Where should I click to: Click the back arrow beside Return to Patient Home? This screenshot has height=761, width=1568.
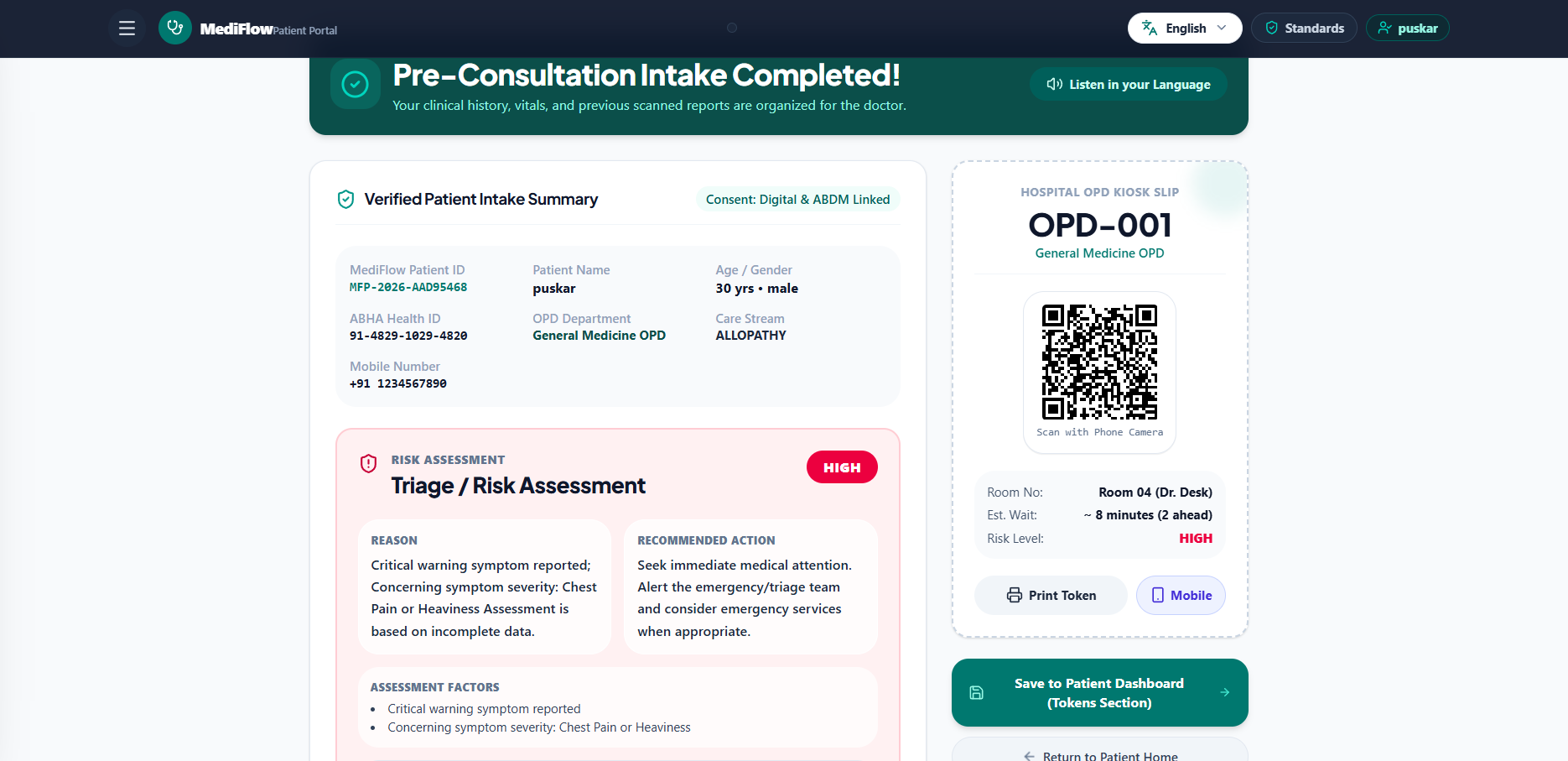pos(1029,756)
